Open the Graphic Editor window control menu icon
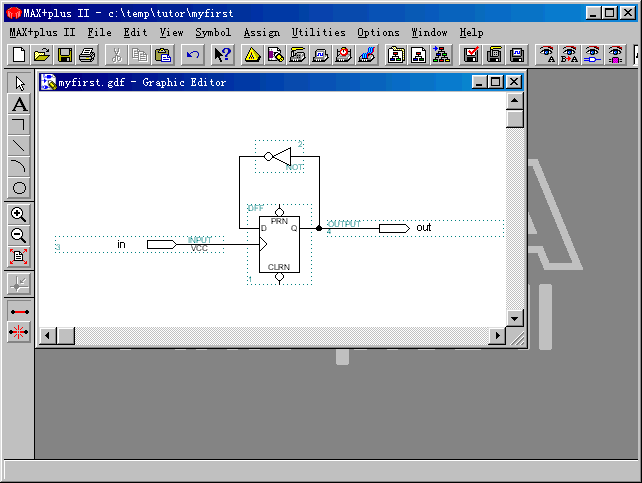 (48, 82)
